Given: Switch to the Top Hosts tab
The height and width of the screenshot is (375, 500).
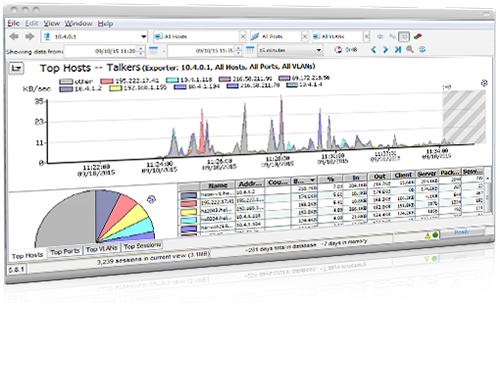Looking at the screenshot, I should click(27, 256).
